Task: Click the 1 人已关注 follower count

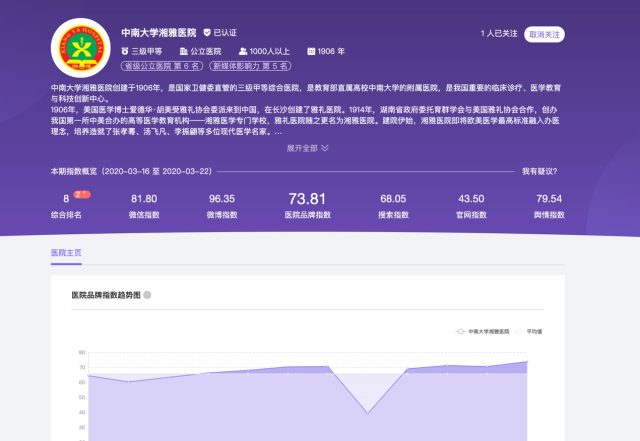Action: click(499, 33)
